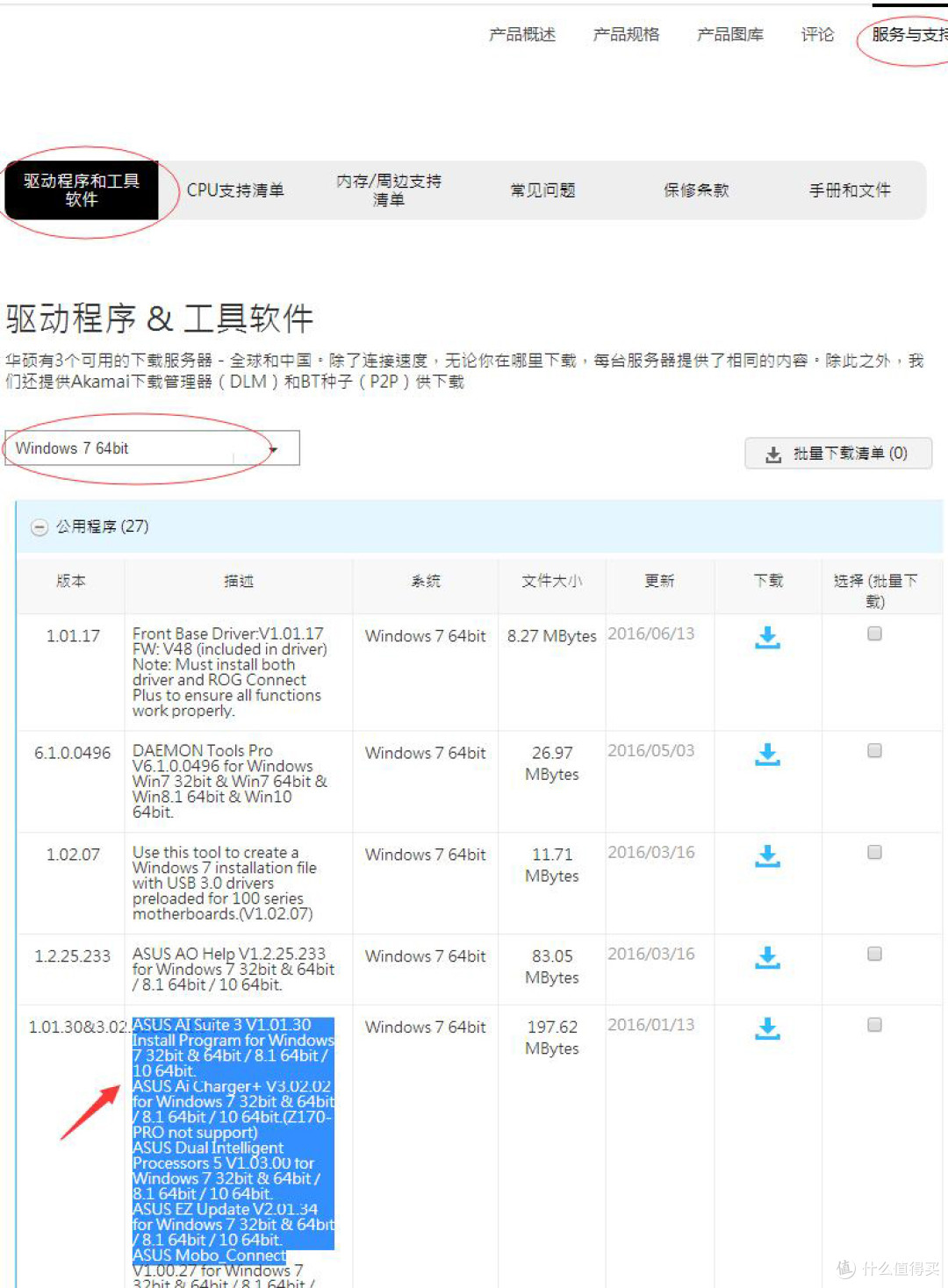Open the 评论 tab
This screenshot has width=948, height=1288.
tap(817, 34)
